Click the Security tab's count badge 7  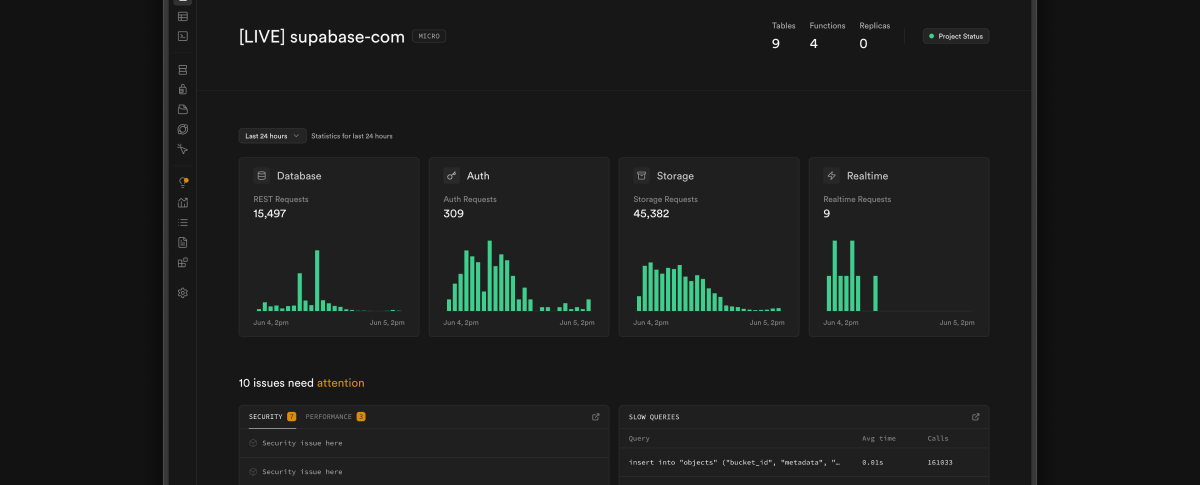(x=291, y=416)
